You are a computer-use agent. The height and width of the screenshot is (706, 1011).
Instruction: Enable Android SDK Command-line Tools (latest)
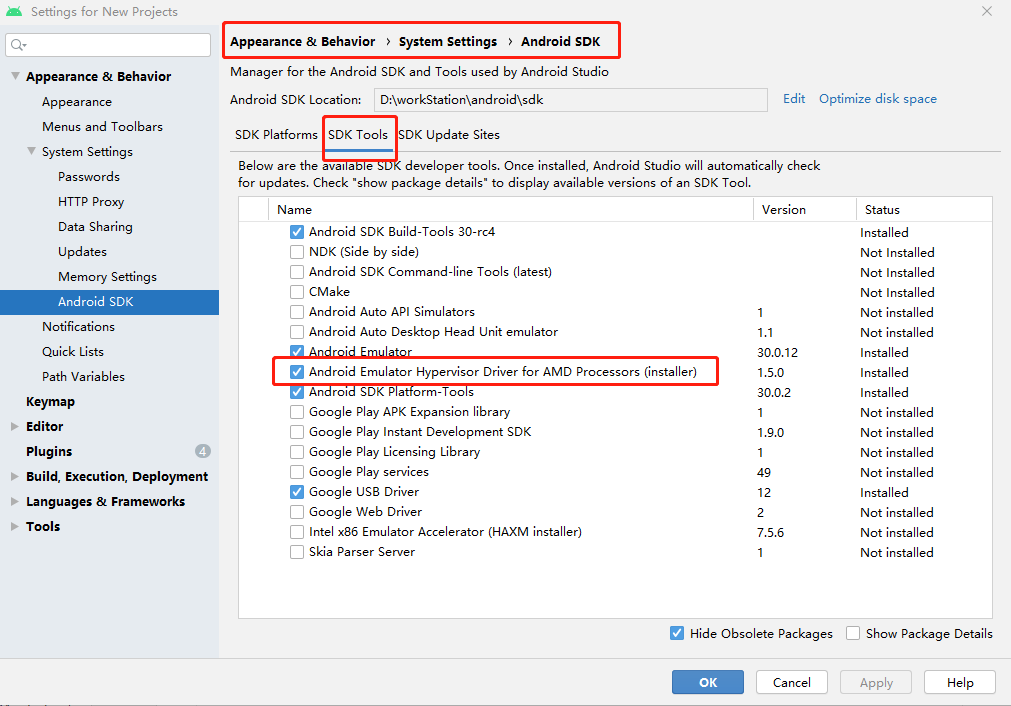(297, 271)
